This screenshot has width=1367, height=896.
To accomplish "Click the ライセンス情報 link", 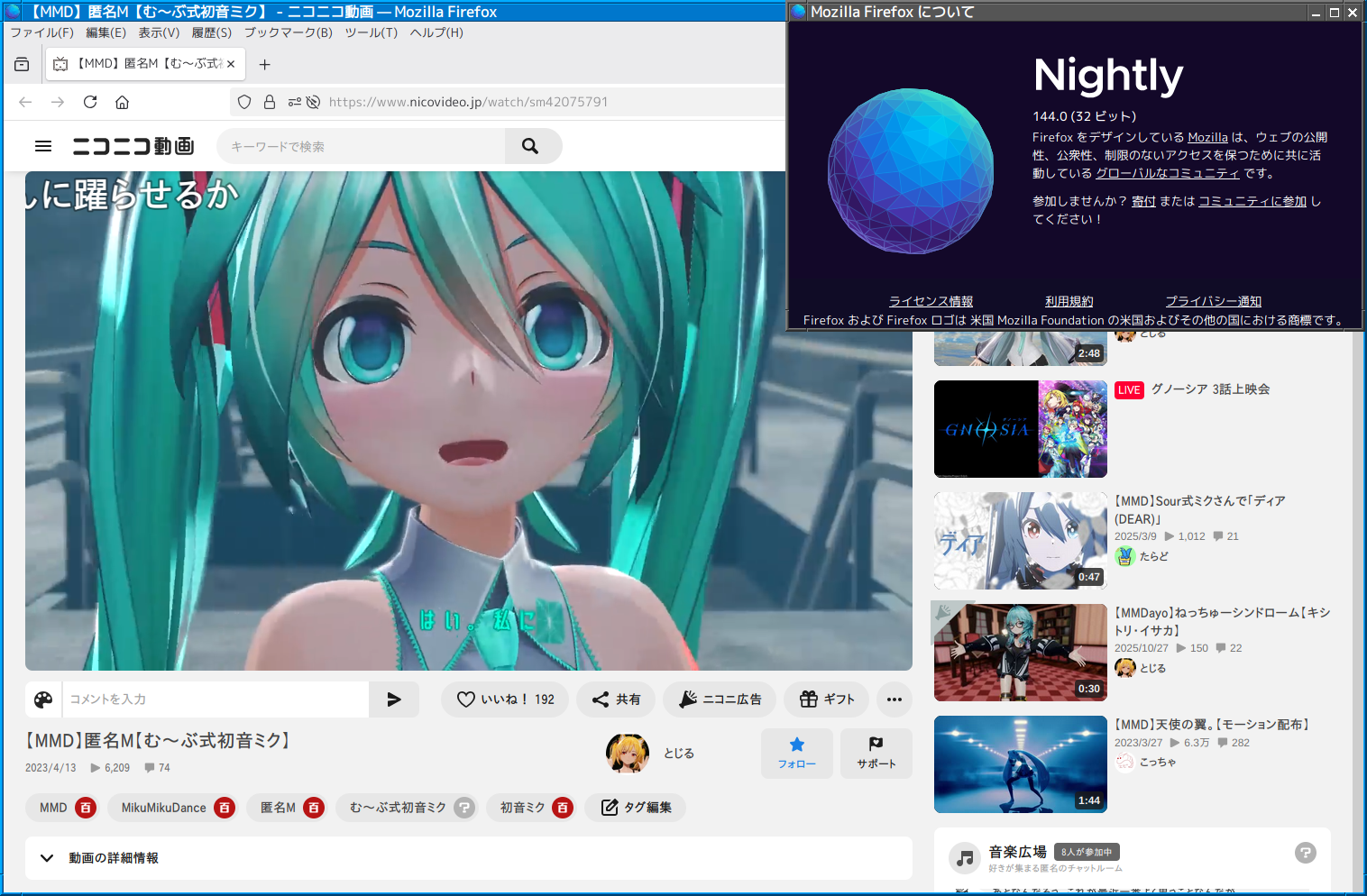I will (x=931, y=301).
